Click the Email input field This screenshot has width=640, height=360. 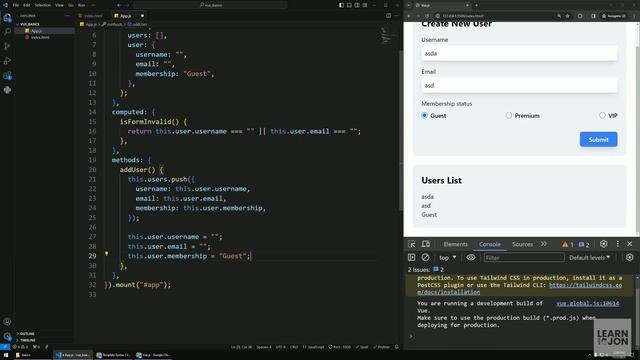point(519,85)
